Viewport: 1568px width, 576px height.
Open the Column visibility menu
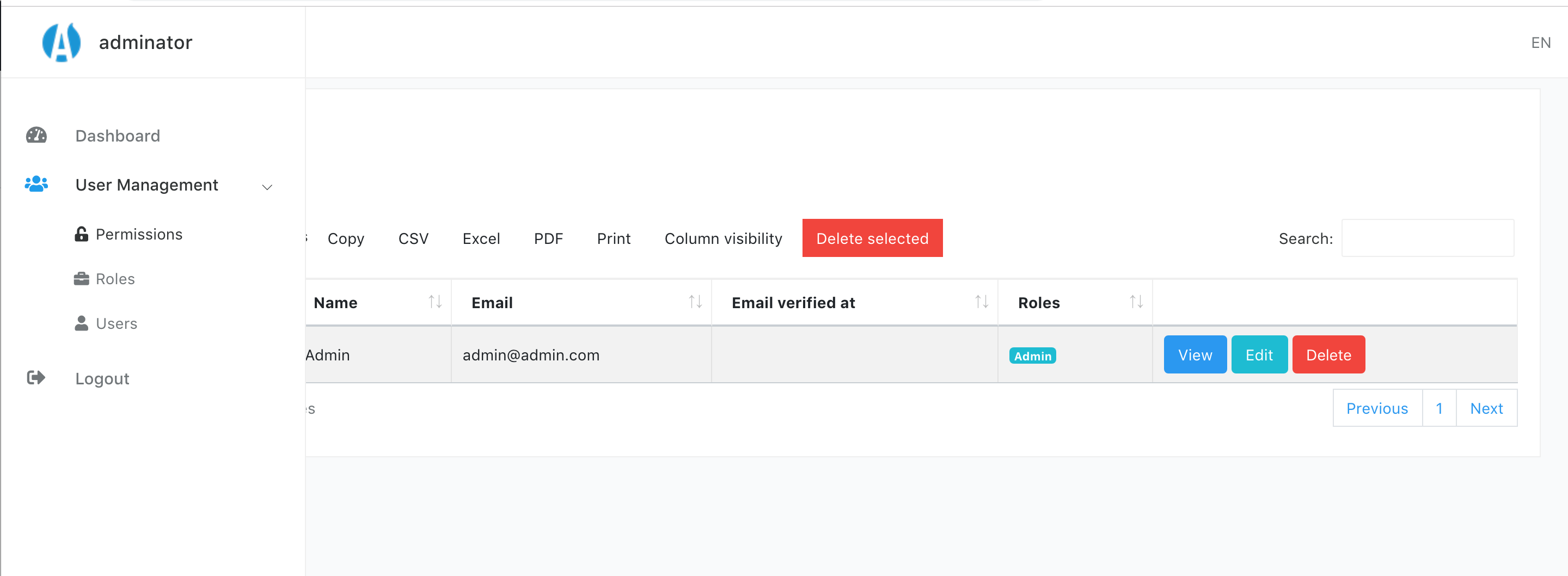pos(723,238)
